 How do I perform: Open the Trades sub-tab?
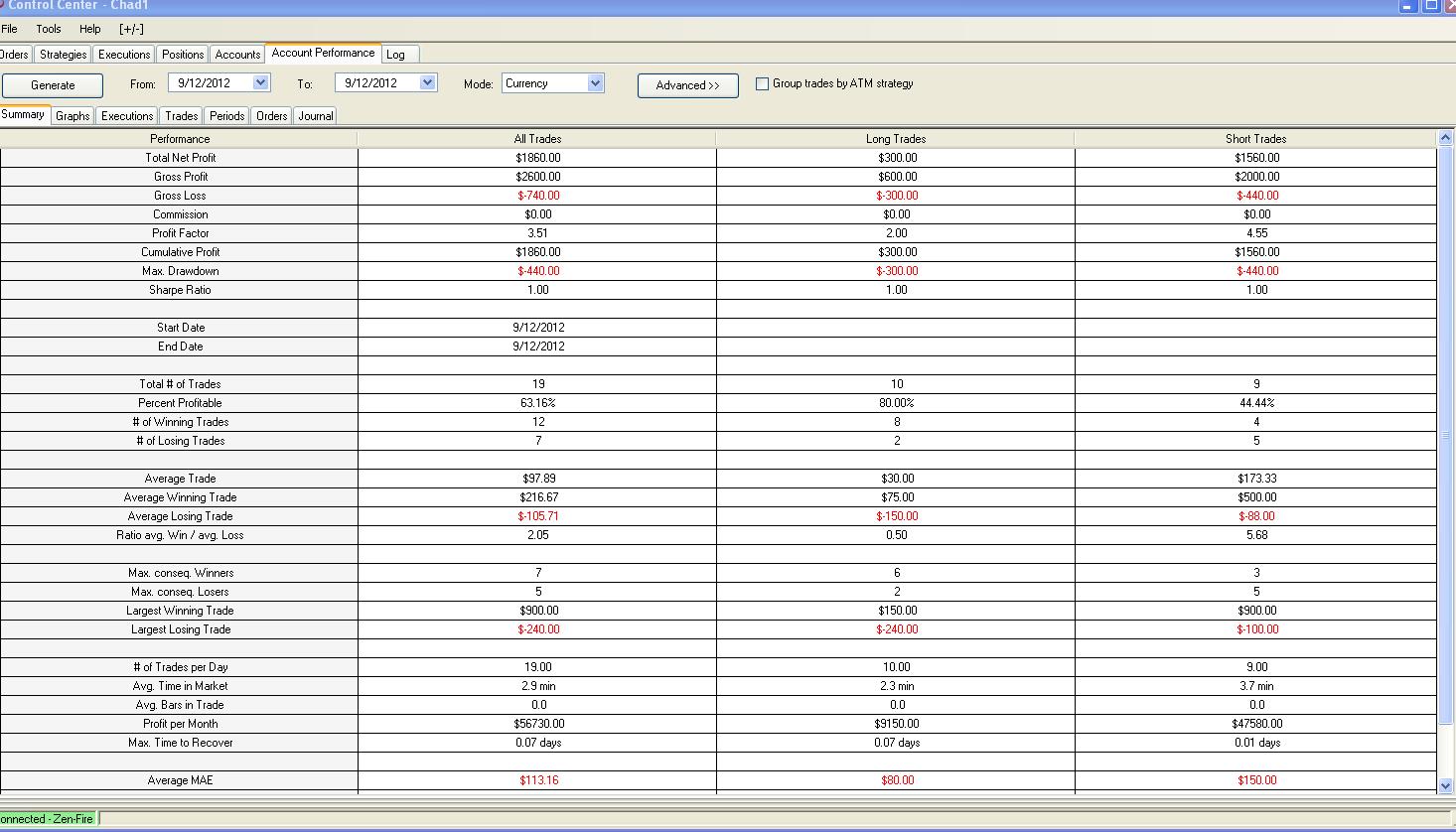click(181, 116)
